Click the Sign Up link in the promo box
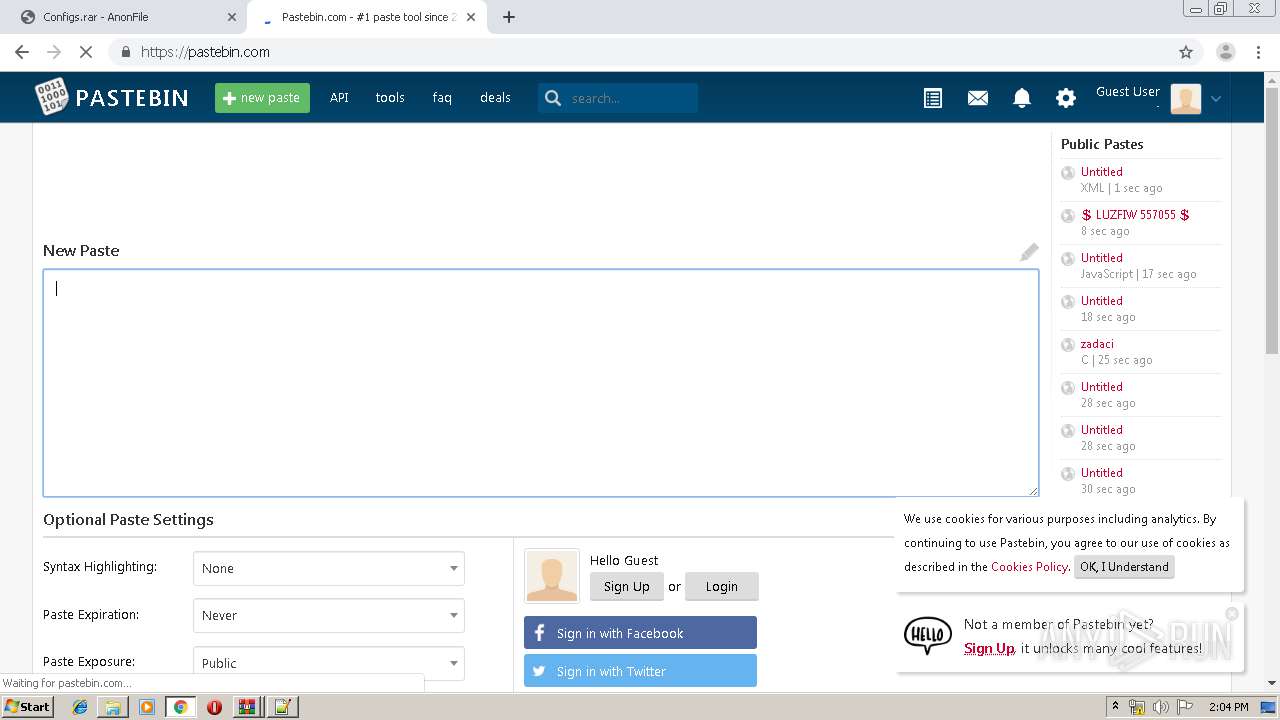This screenshot has width=1280, height=720. [x=989, y=648]
